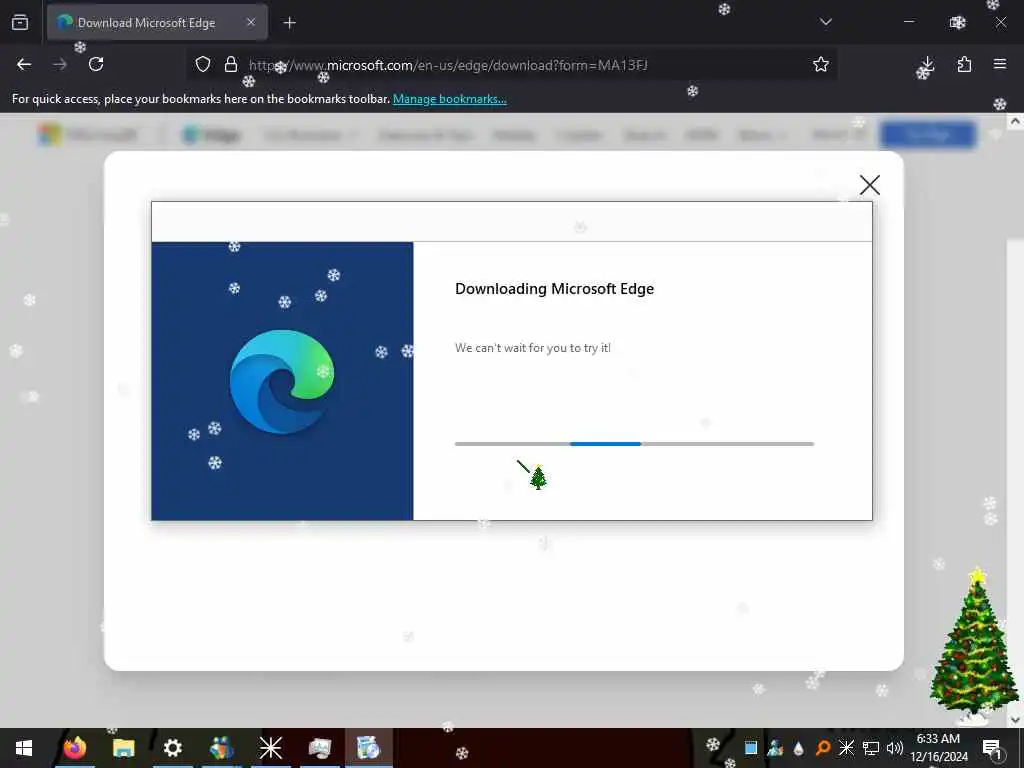This screenshot has width=1024, height=768.
Task: Open the Windows Start menu
Action: click(x=24, y=748)
